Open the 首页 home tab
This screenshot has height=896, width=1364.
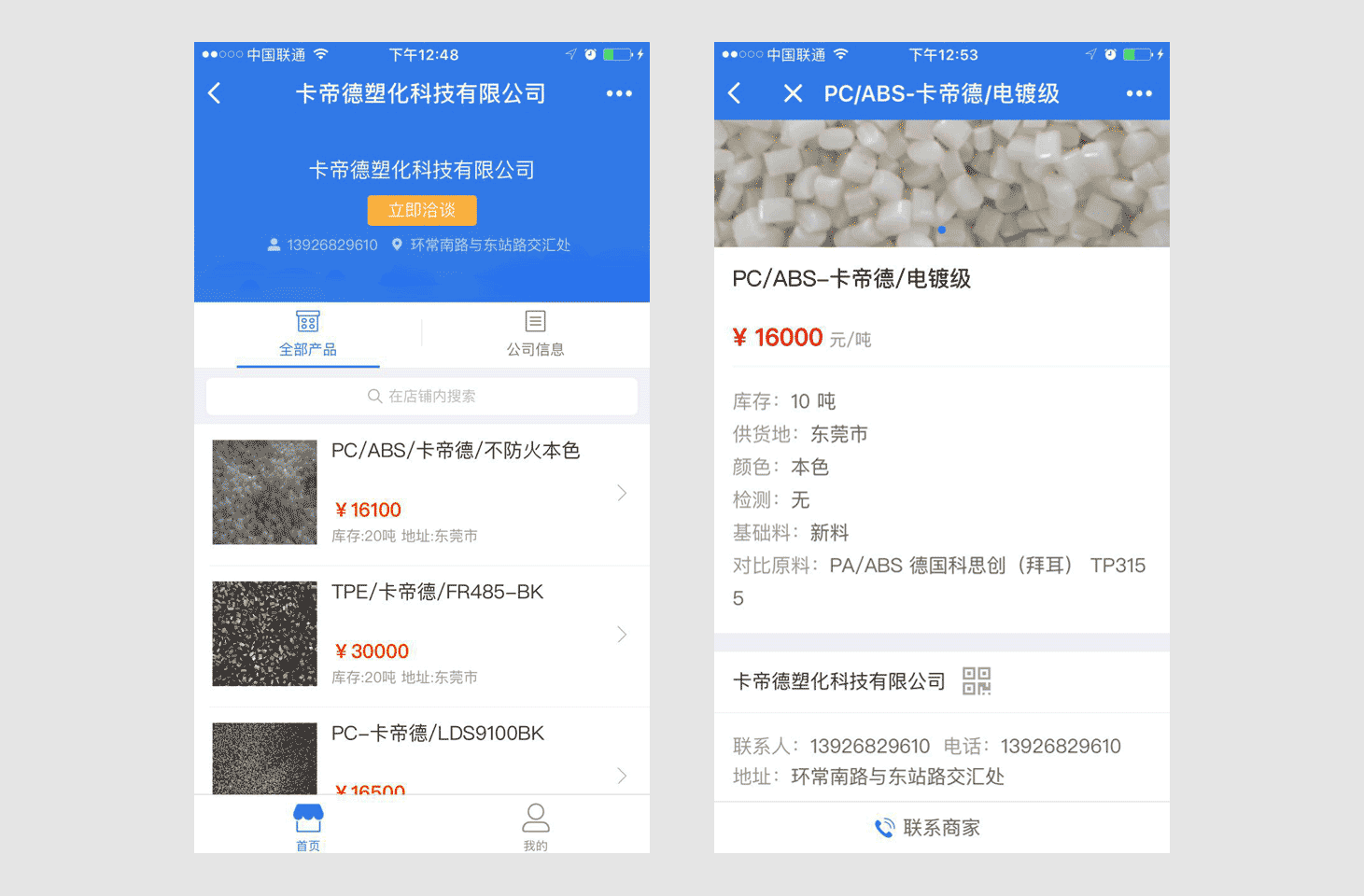coord(308,827)
